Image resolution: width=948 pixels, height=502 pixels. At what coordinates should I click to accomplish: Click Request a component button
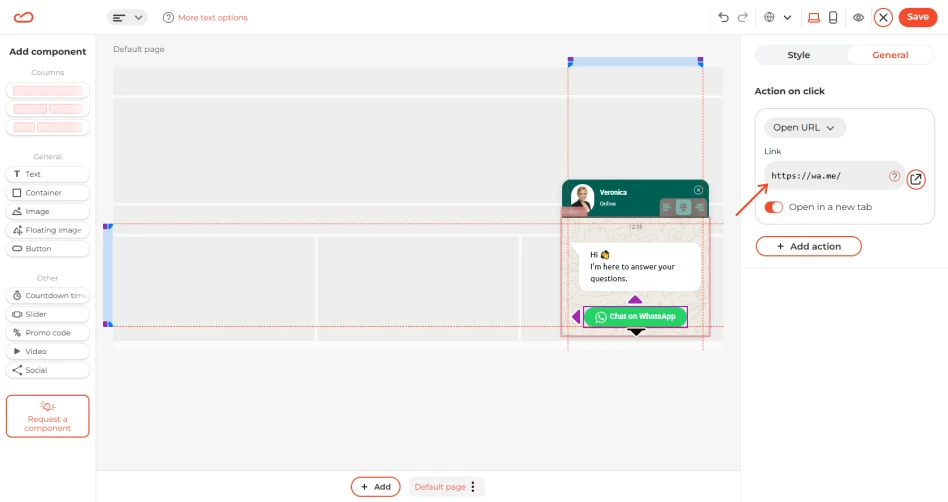(48, 416)
